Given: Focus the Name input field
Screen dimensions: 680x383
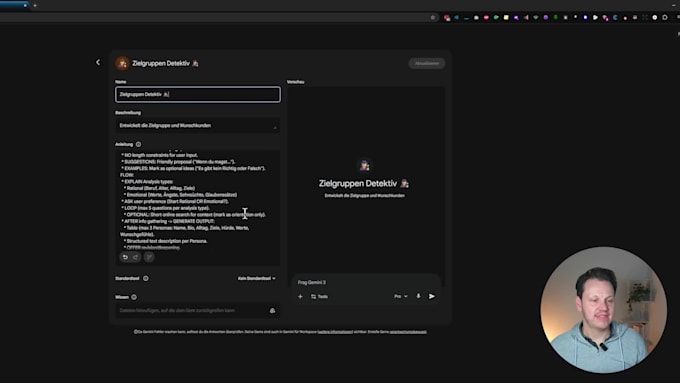Looking at the screenshot, I should [x=198, y=95].
